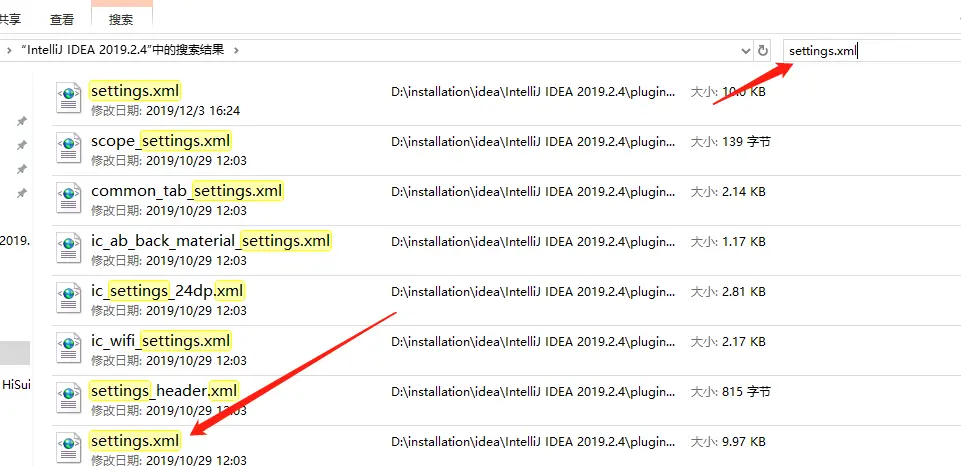The width and height of the screenshot is (961, 466).
Task: Select the ic_settings_24dp.xml file icon
Action: tap(69, 296)
